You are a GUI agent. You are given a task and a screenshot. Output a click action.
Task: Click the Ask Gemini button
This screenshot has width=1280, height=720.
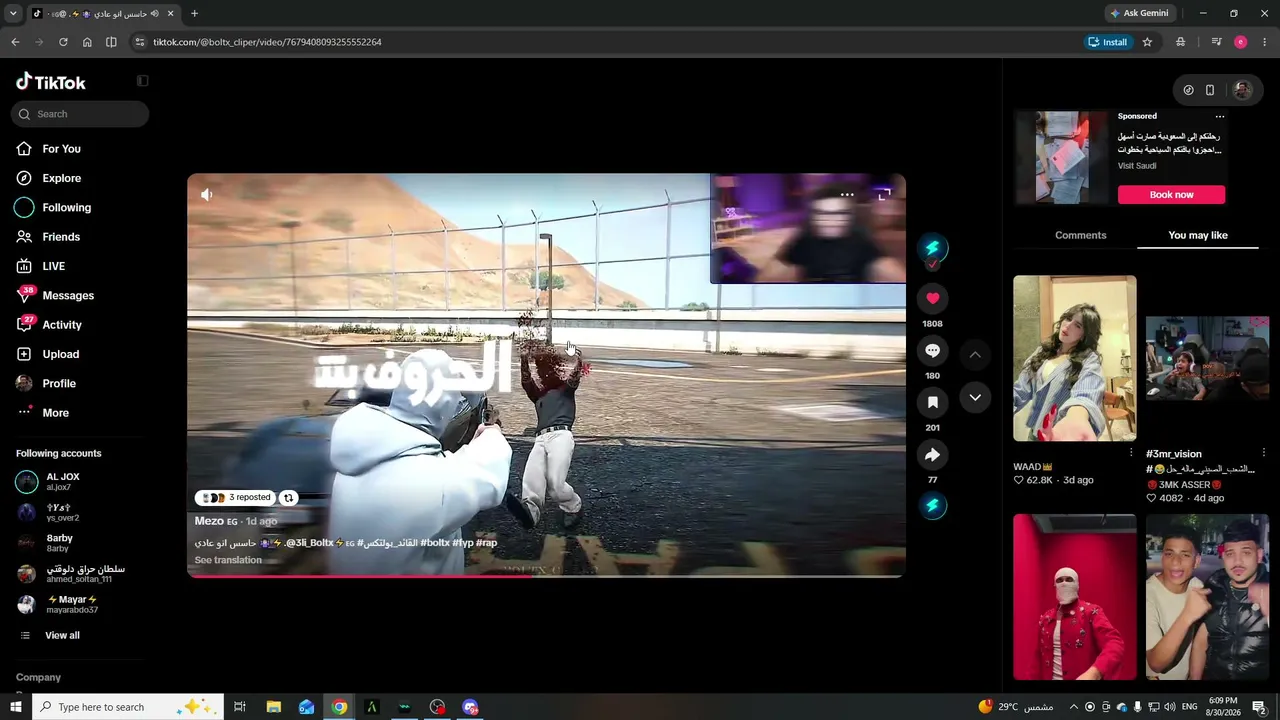click(x=1138, y=14)
